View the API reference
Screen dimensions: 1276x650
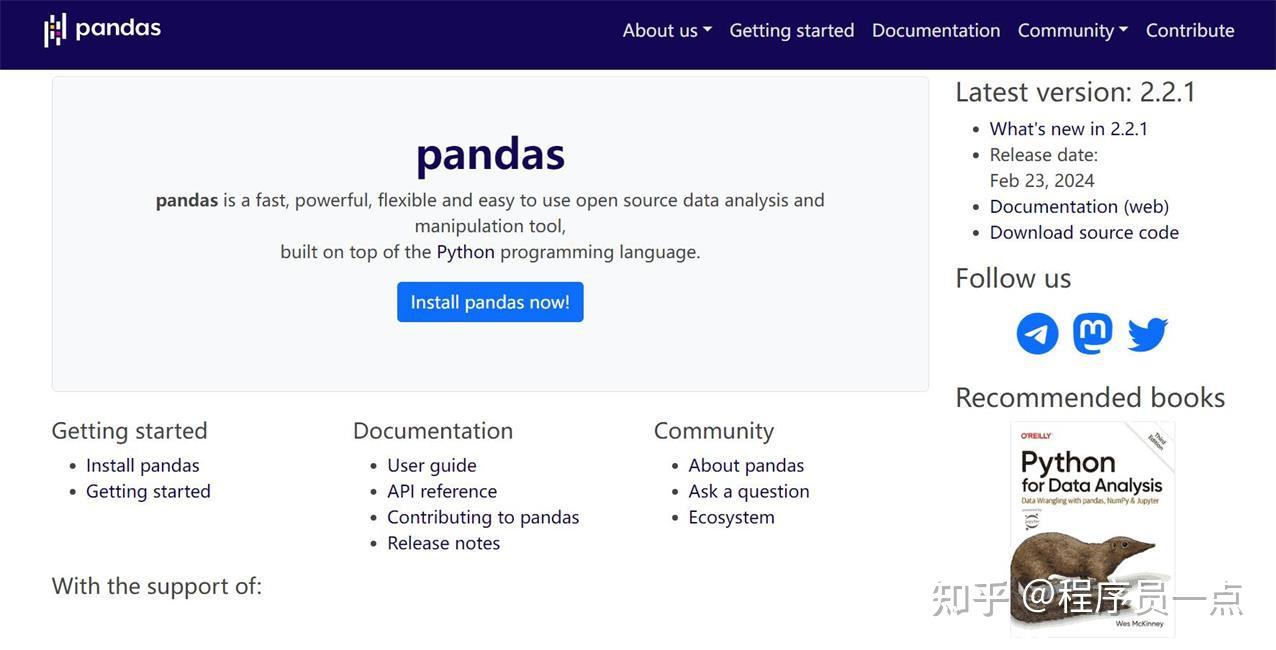[442, 491]
